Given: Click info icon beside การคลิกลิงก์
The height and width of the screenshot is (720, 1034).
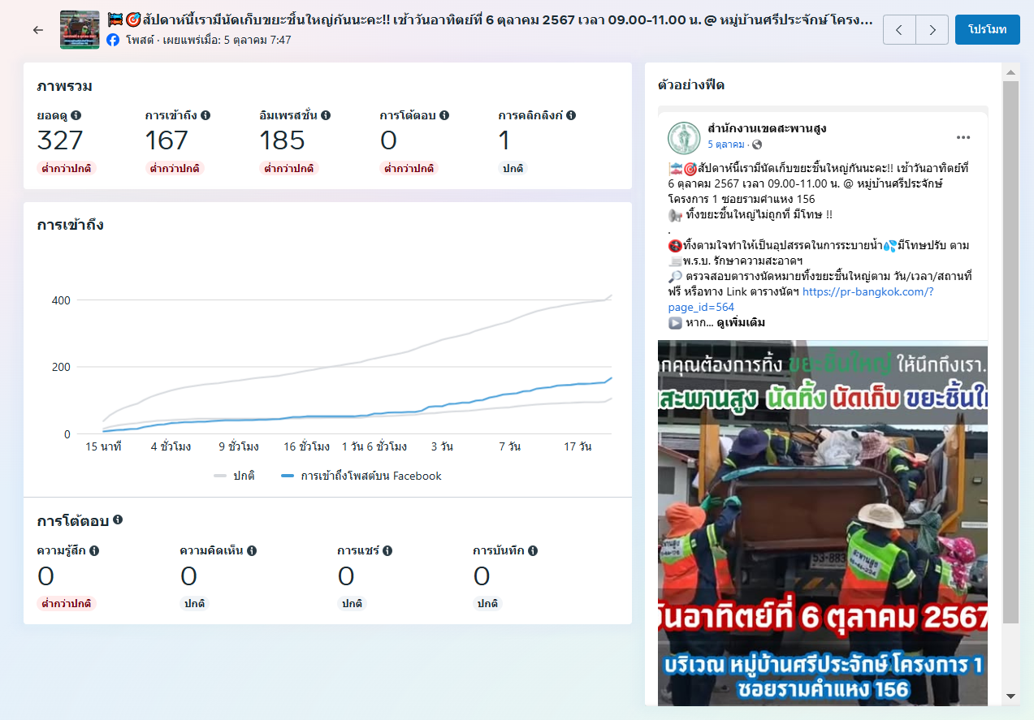Looking at the screenshot, I should 571,116.
